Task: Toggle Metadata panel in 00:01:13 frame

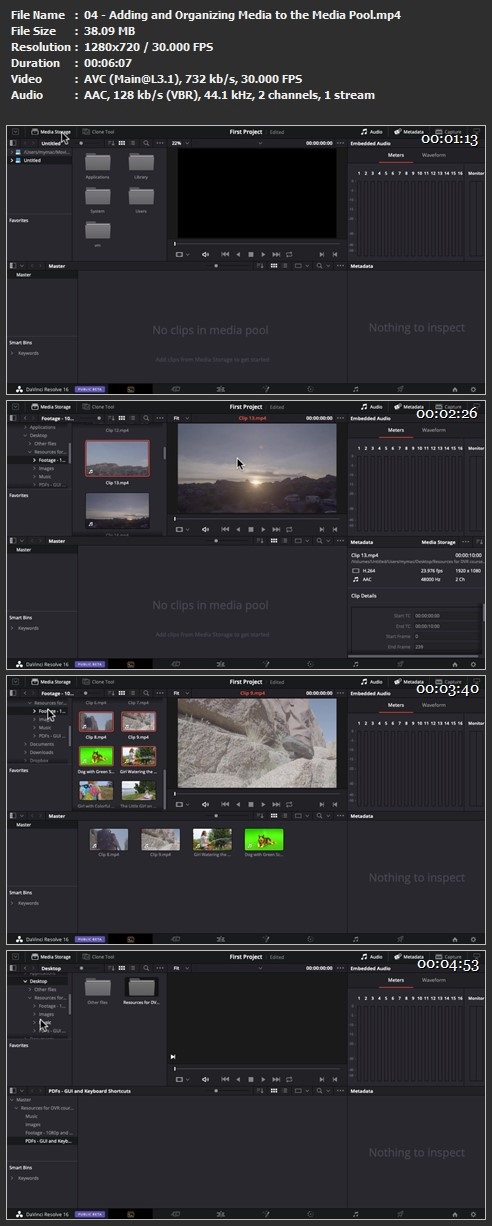Action: tap(410, 130)
